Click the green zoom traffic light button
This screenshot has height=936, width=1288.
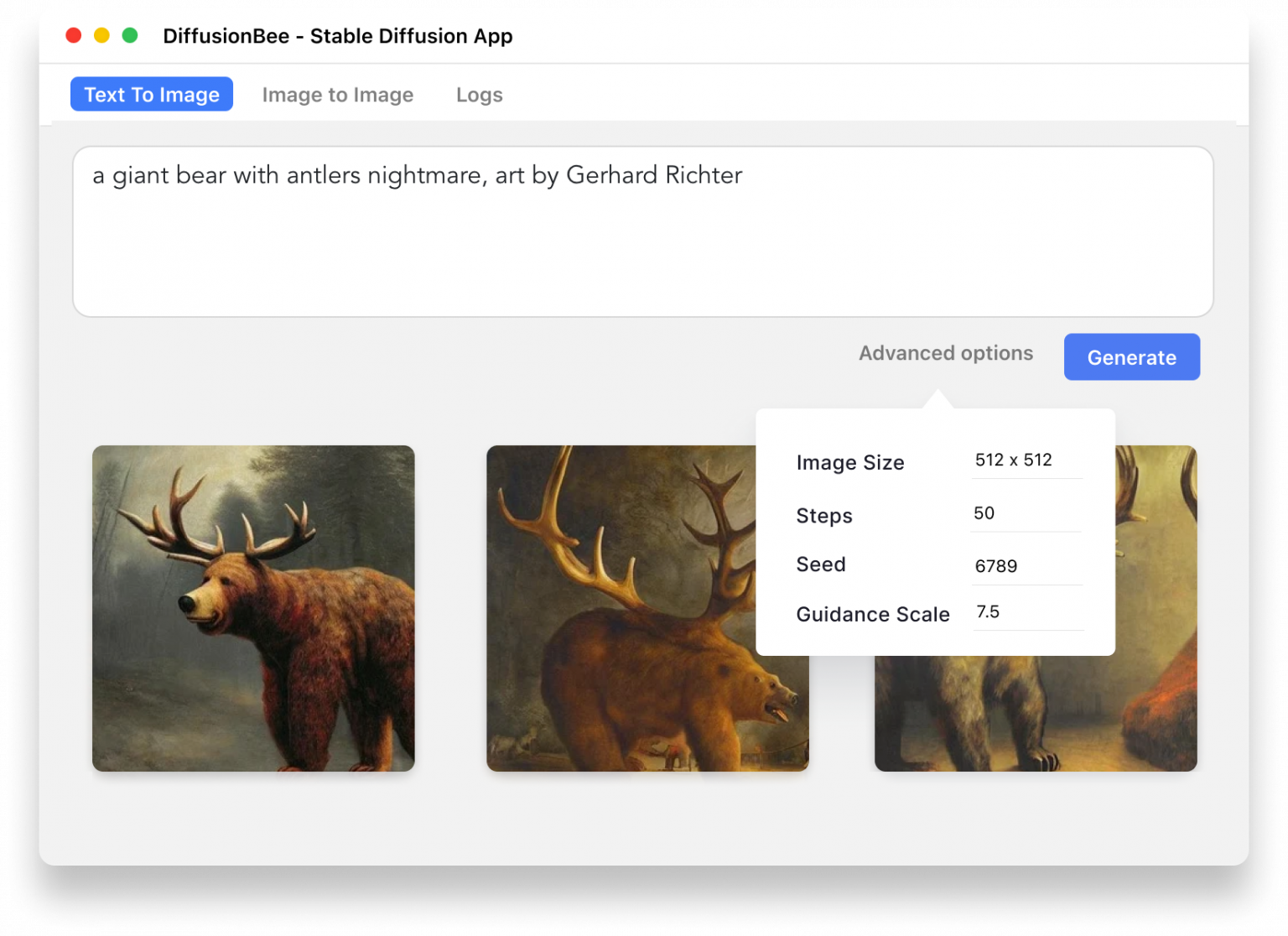pos(130,36)
